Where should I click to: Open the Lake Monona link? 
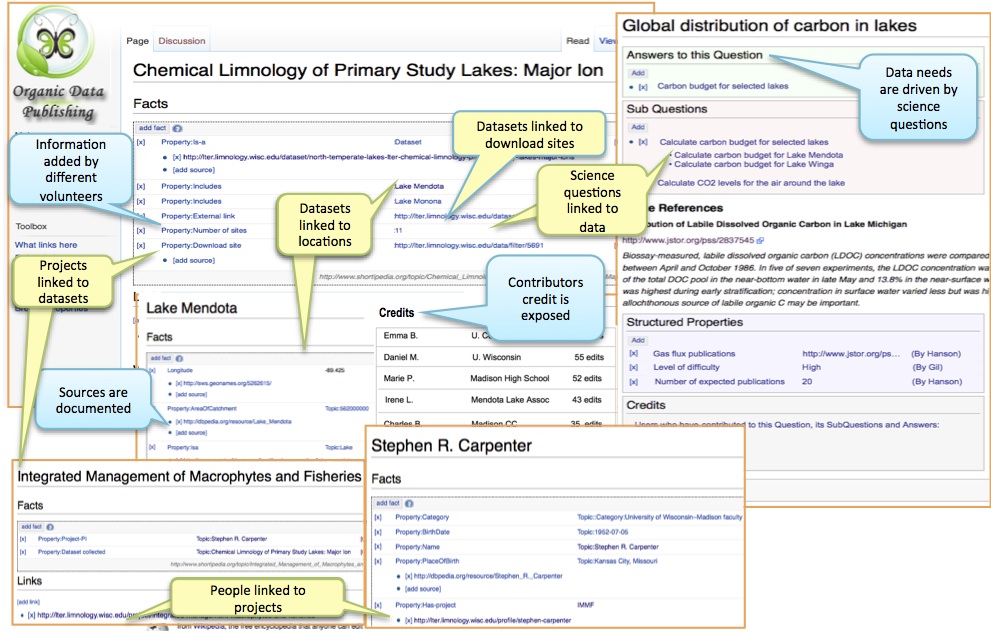click(x=419, y=201)
